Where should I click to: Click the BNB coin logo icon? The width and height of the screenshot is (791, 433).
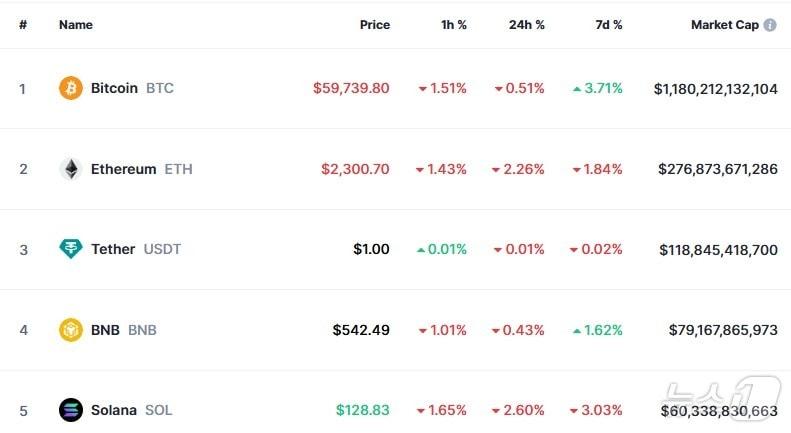tap(71, 330)
